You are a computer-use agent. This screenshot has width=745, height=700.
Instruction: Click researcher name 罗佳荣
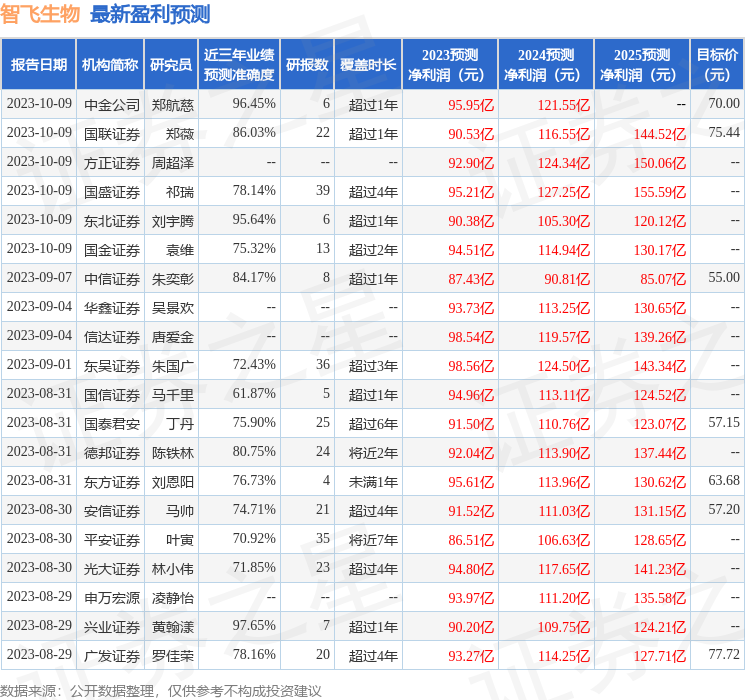click(x=173, y=656)
